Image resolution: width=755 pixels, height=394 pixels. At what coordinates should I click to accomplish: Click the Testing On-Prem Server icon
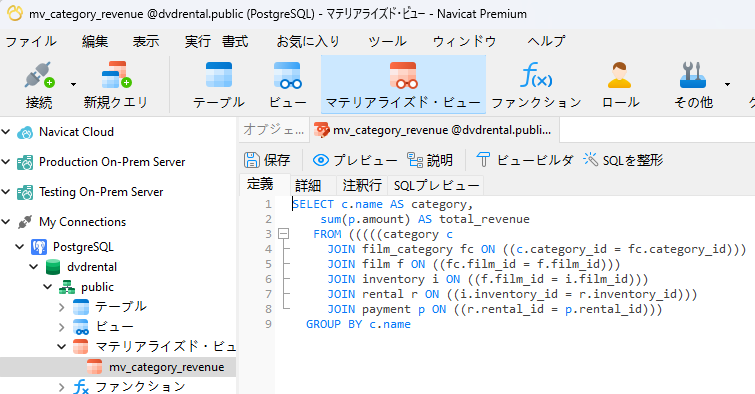click(x=25, y=192)
